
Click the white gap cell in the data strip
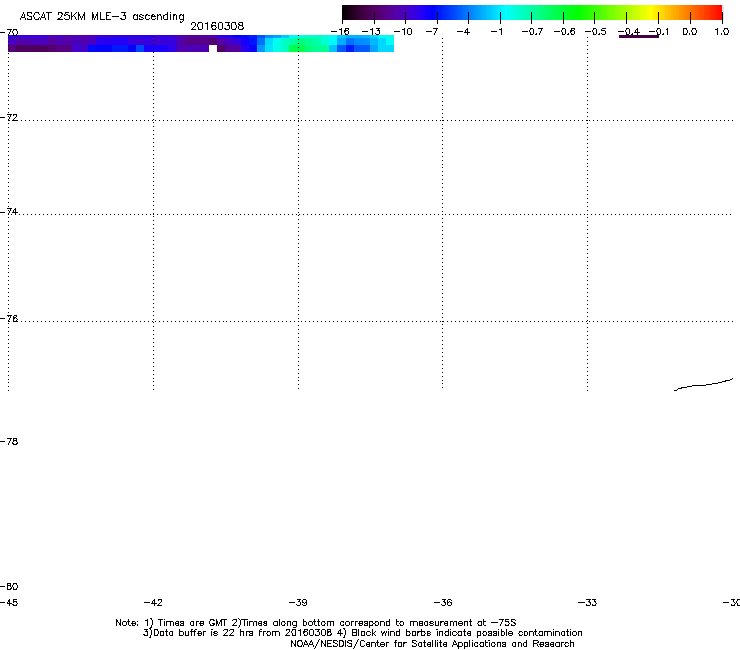point(213,48)
